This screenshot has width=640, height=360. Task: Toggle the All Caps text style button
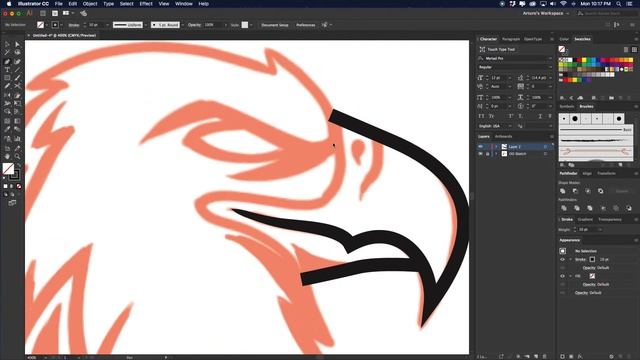click(x=481, y=116)
